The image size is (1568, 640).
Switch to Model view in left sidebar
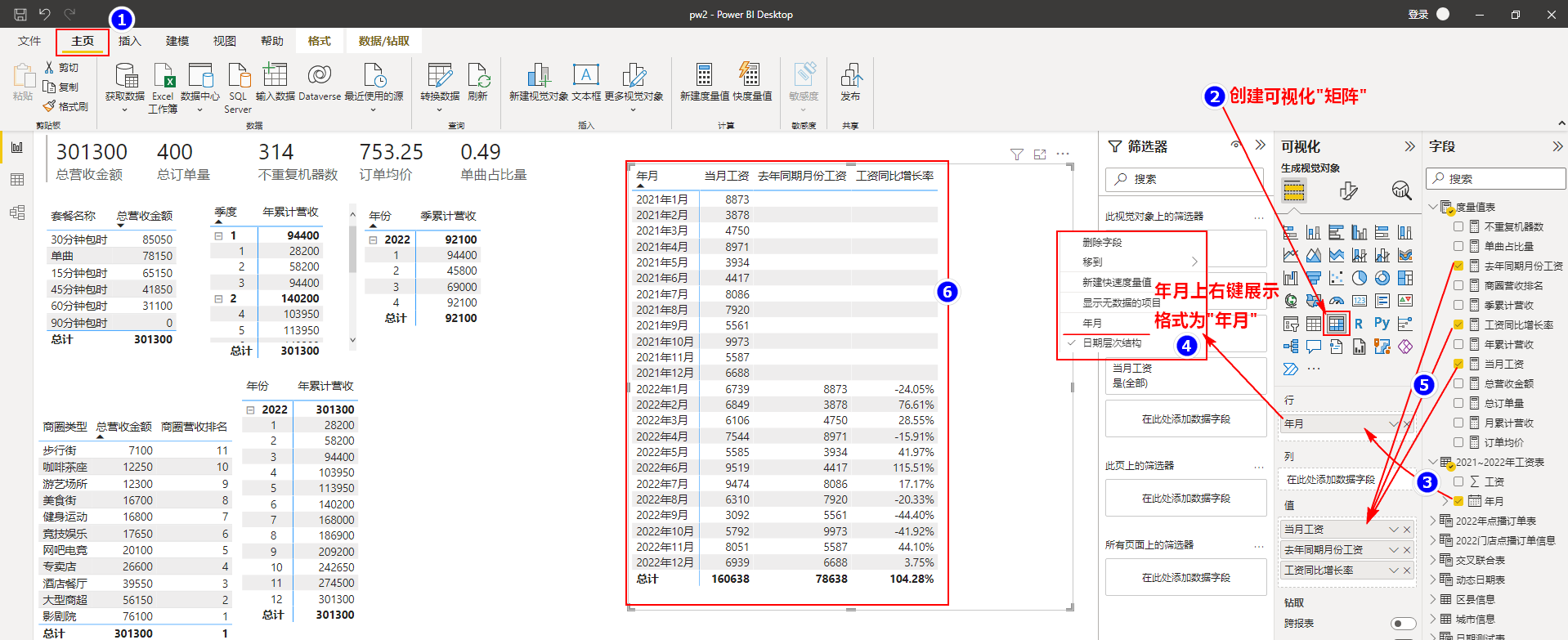click(17, 213)
